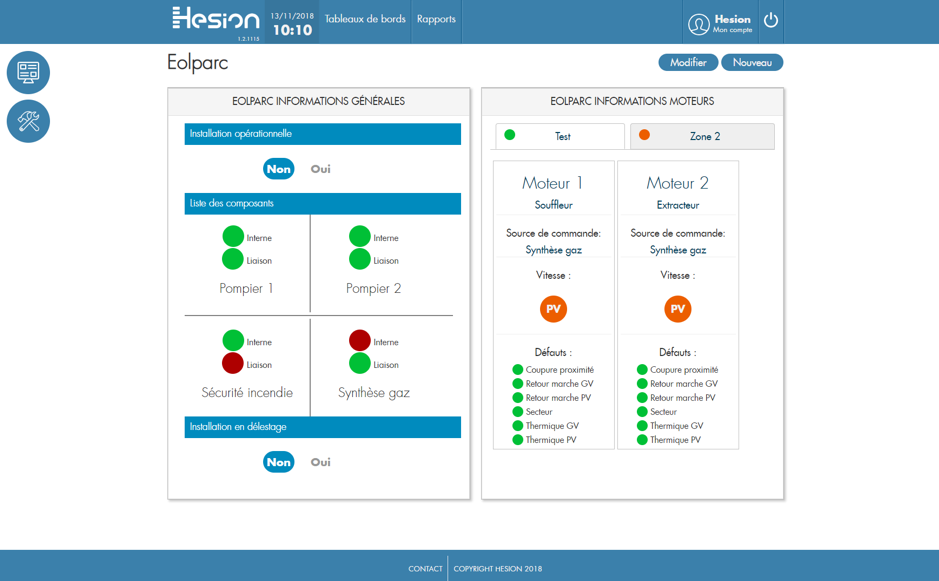
Task: Open the Rapports menu
Action: coord(436,19)
